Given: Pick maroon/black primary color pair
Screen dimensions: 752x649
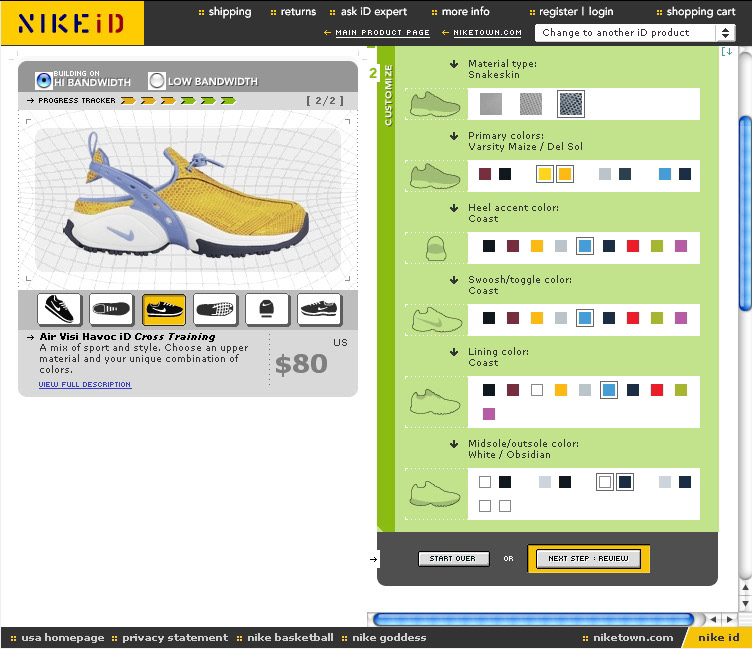Looking at the screenshot, I should point(495,174).
